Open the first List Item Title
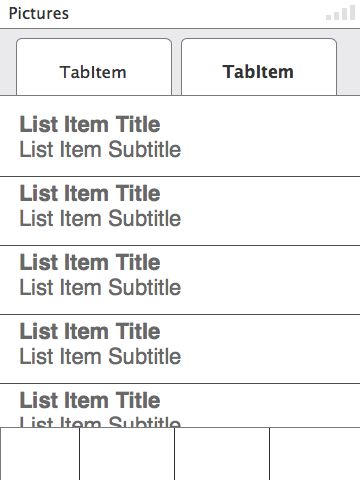The width and height of the screenshot is (360, 480). 90,124
